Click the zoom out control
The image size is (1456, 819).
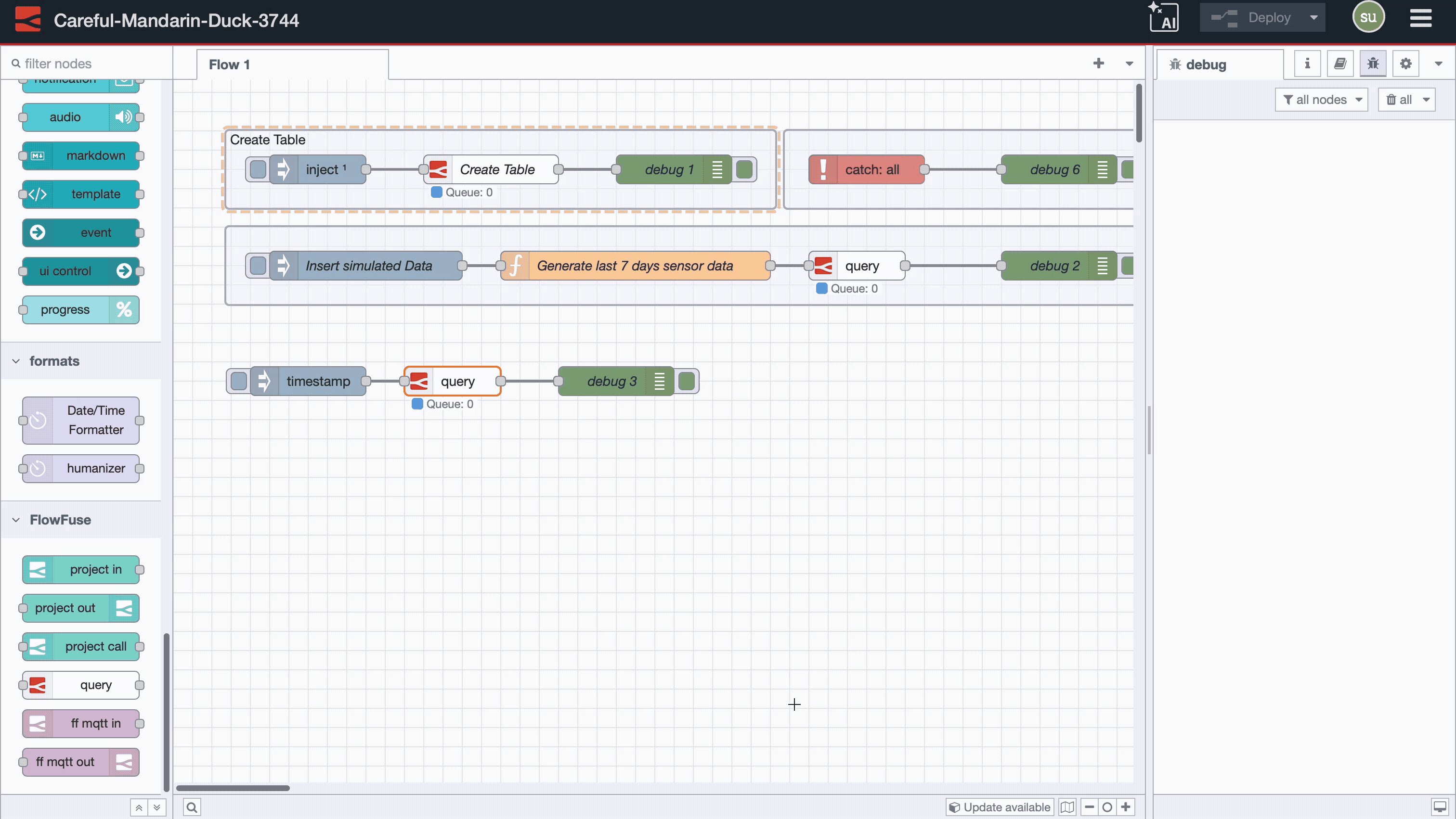(1090, 806)
